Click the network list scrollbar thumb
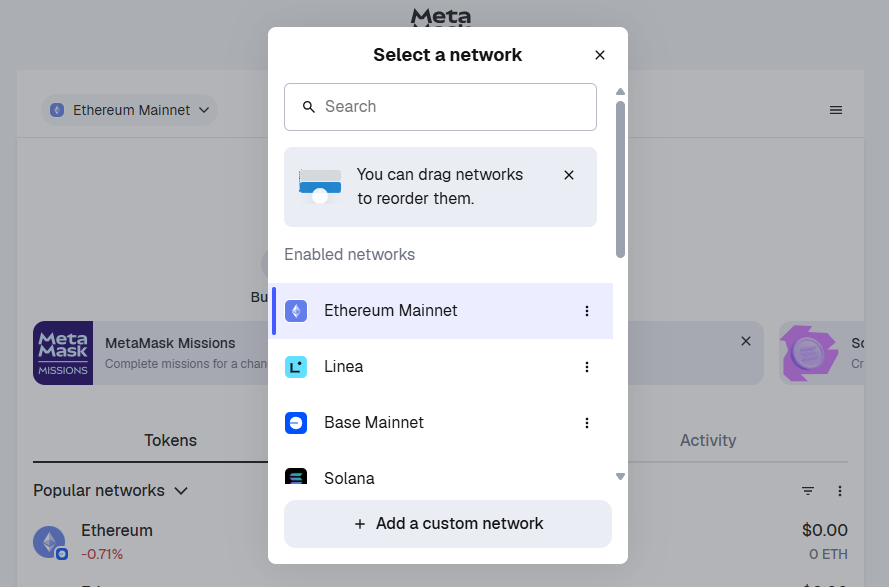Image resolution: width=889 pixels, height=587 pixels. pos(620,179)
